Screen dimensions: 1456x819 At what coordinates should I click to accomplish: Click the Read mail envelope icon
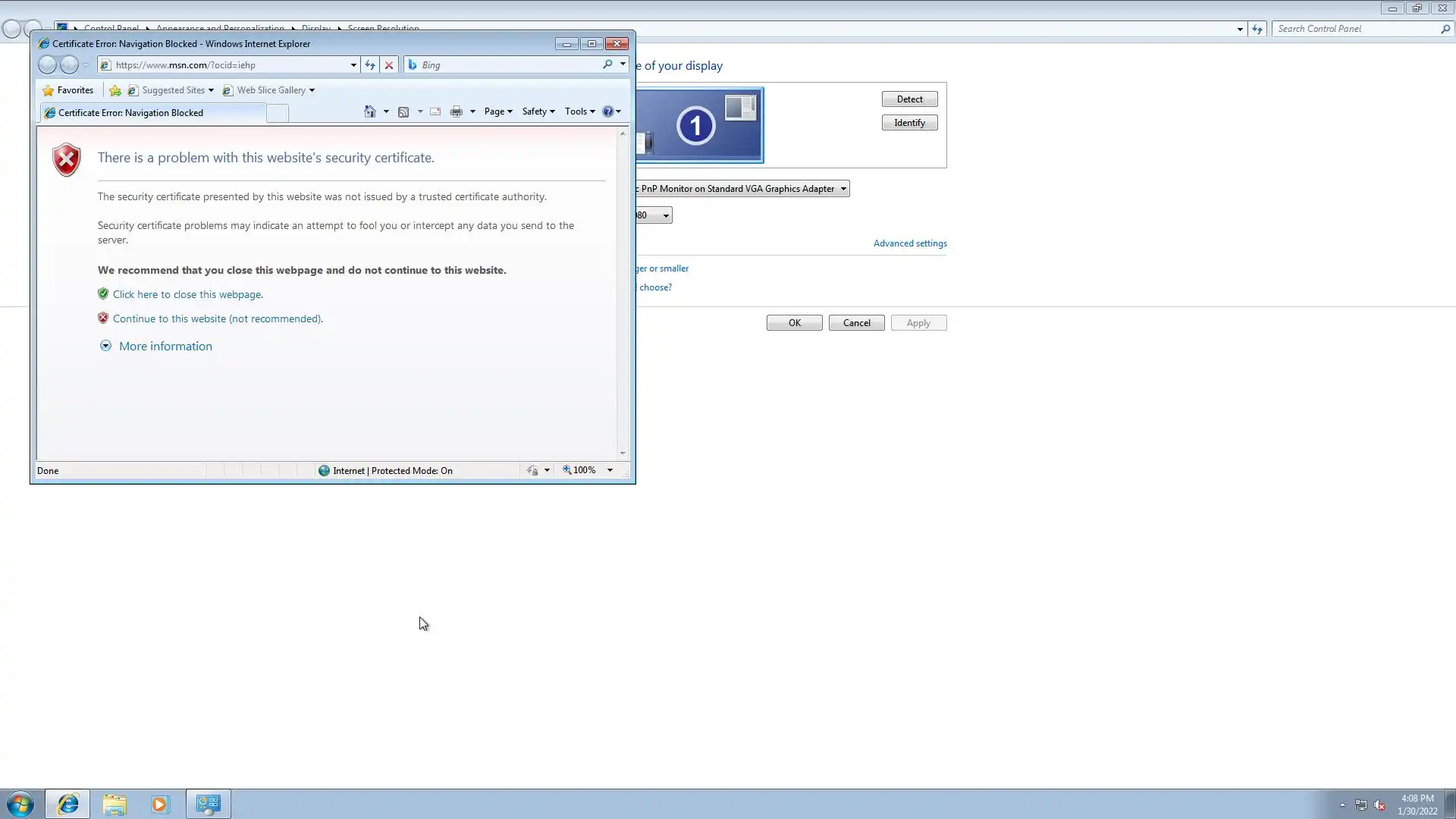pyautogui.click(x=435, y=111)
